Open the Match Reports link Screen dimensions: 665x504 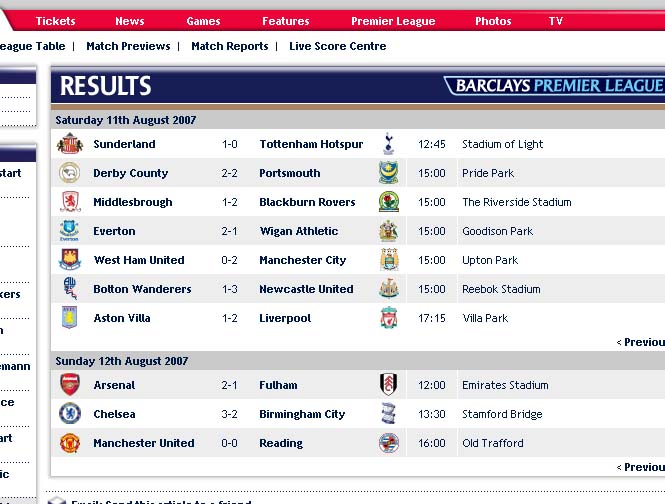point(230,46)
